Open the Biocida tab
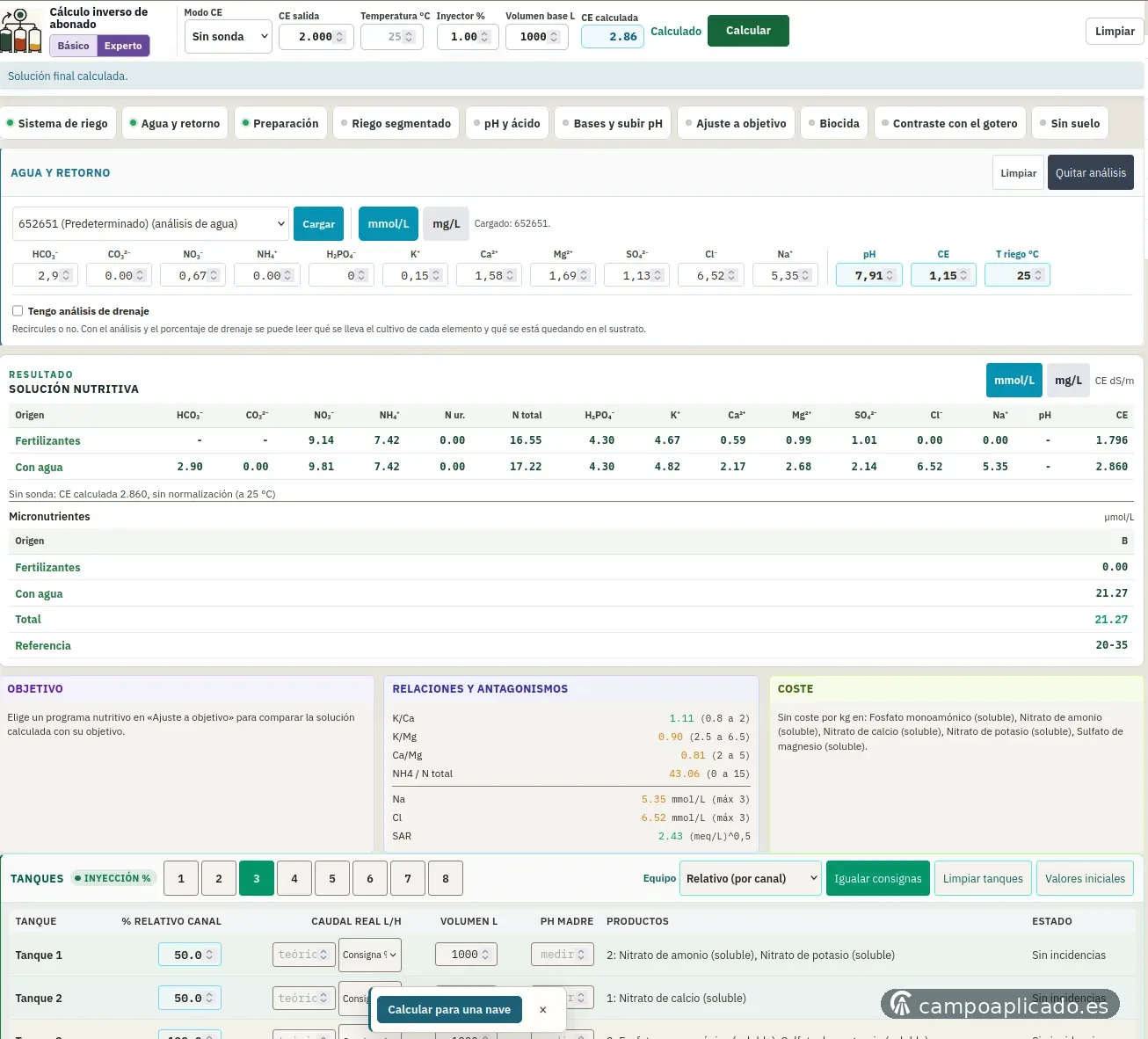1148x1039 pixels. [x=835, y=123]
